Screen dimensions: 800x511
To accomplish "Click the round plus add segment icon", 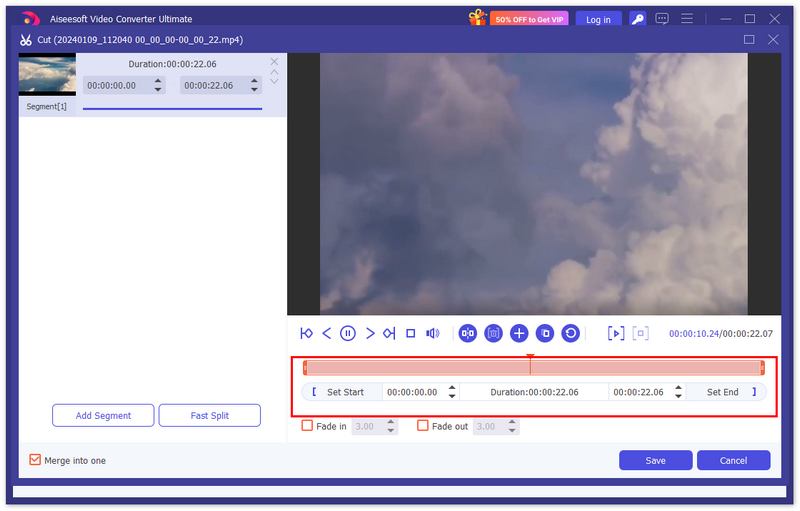I will (x=519, y=334).
